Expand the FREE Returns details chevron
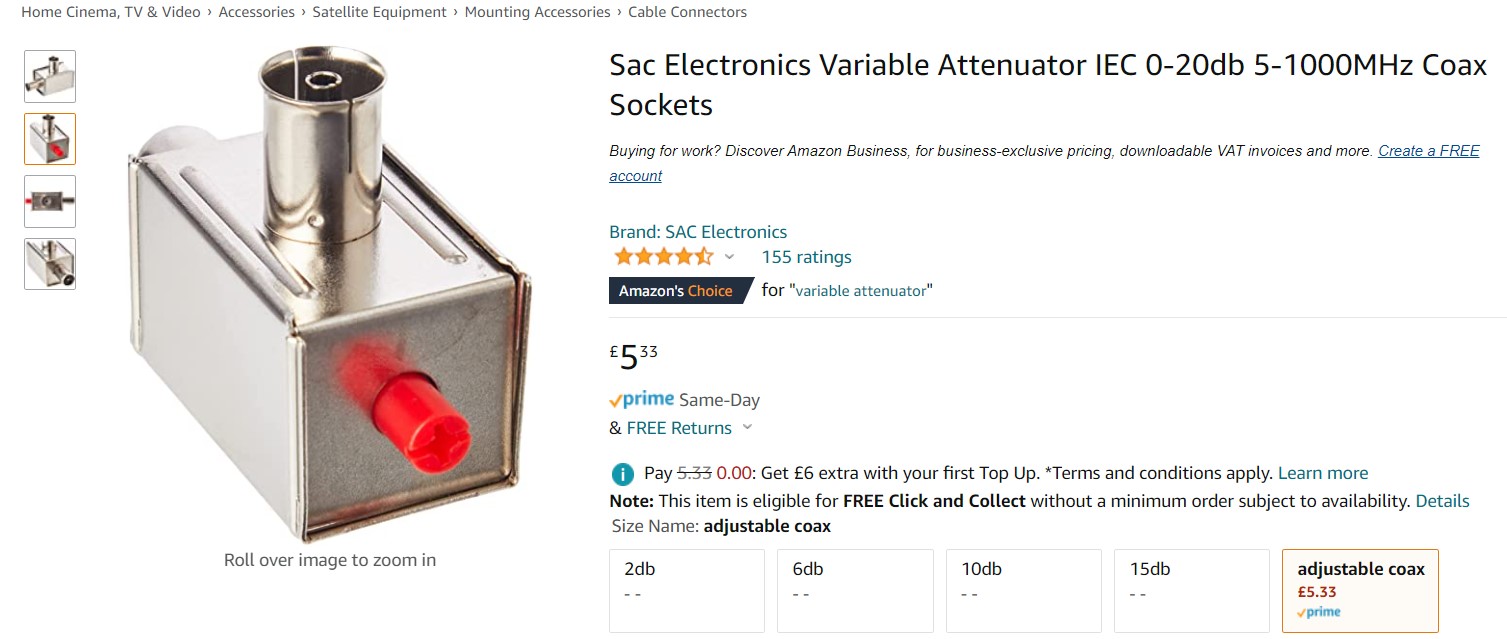The height and width of the screenshot is (639, 1507). (747, 427)
